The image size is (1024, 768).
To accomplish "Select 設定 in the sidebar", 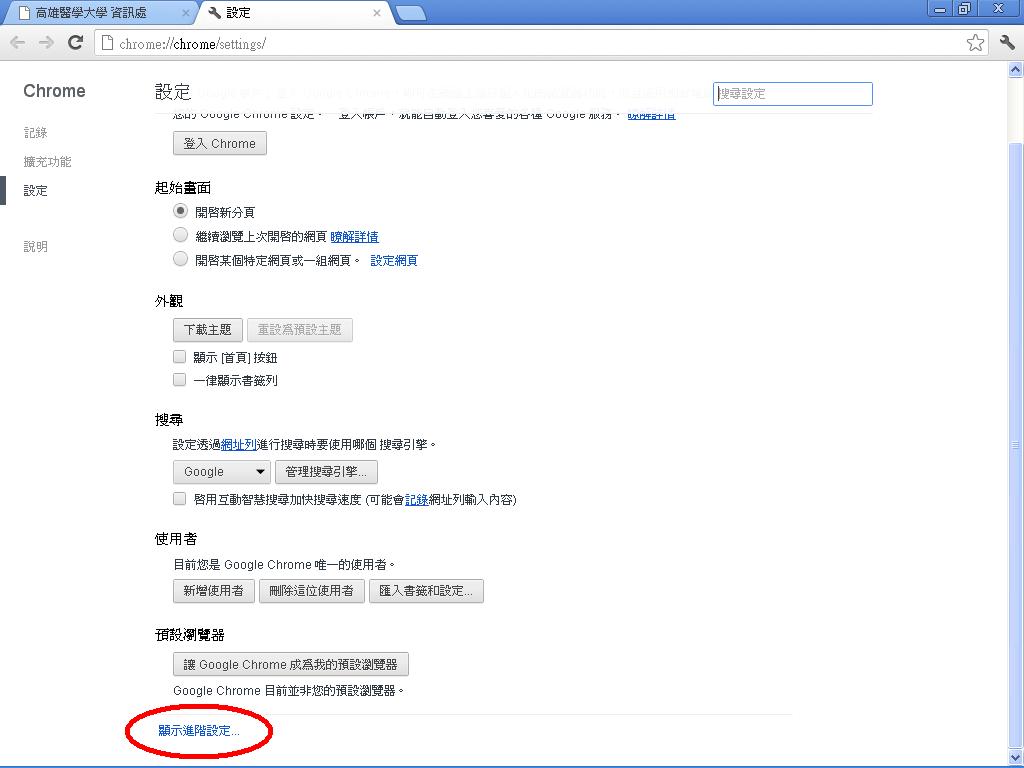I will point(35,191).
